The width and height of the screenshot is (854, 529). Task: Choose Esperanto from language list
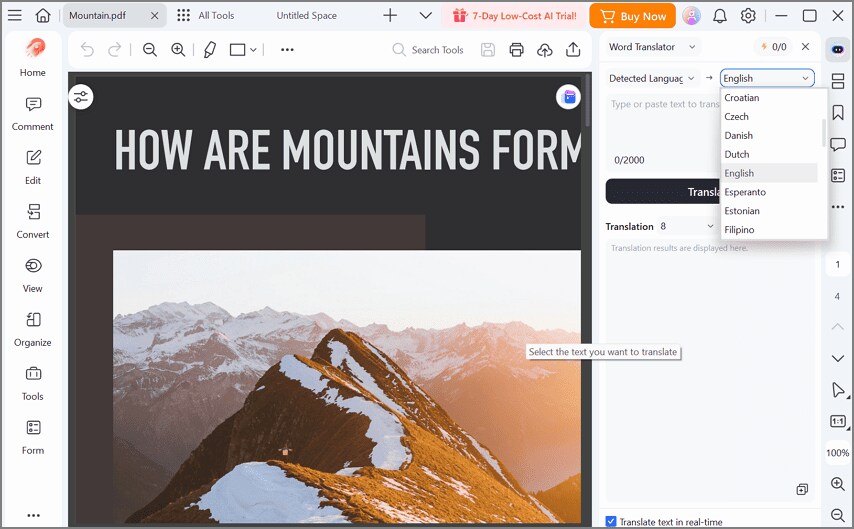[x=769, y=192]
